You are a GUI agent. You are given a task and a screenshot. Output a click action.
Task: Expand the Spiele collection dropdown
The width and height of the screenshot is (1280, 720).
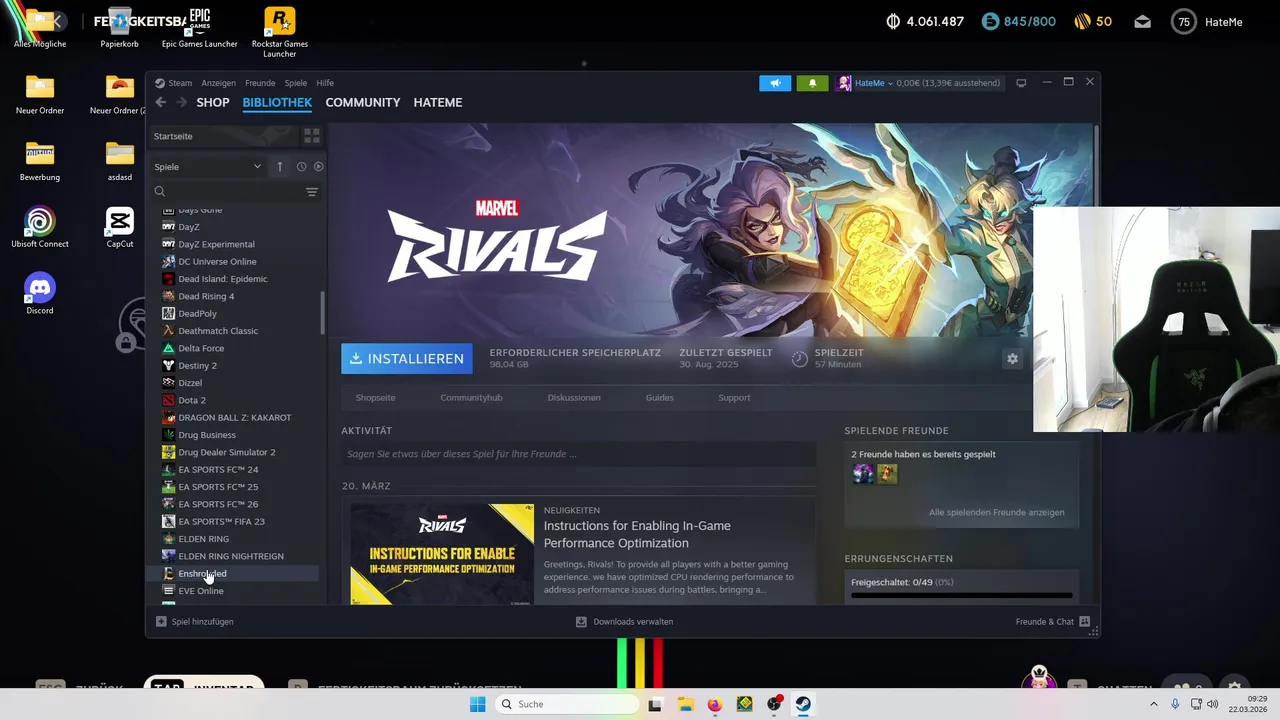point(257,167)
